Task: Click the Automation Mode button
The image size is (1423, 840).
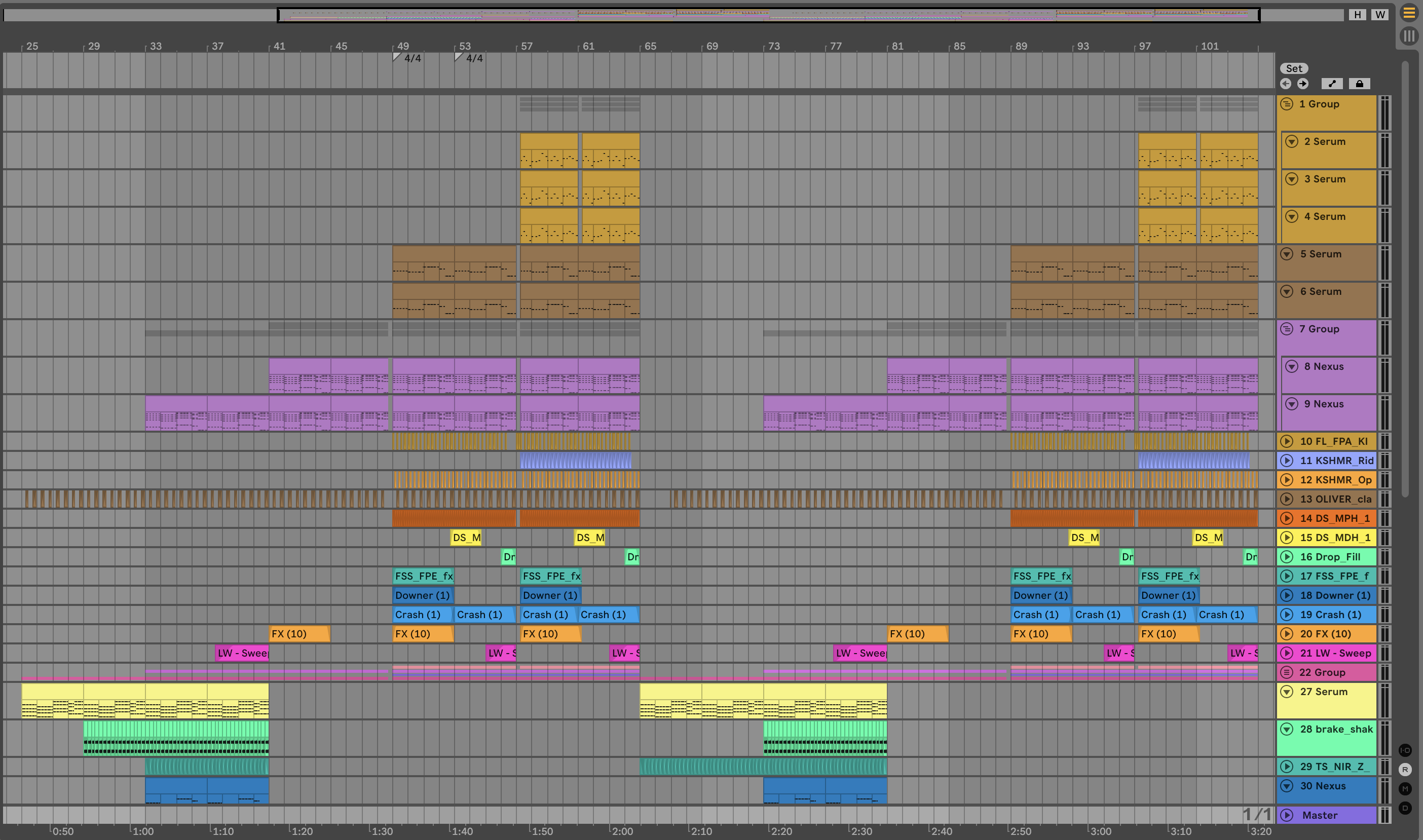Action: (x=1332, y=84)
